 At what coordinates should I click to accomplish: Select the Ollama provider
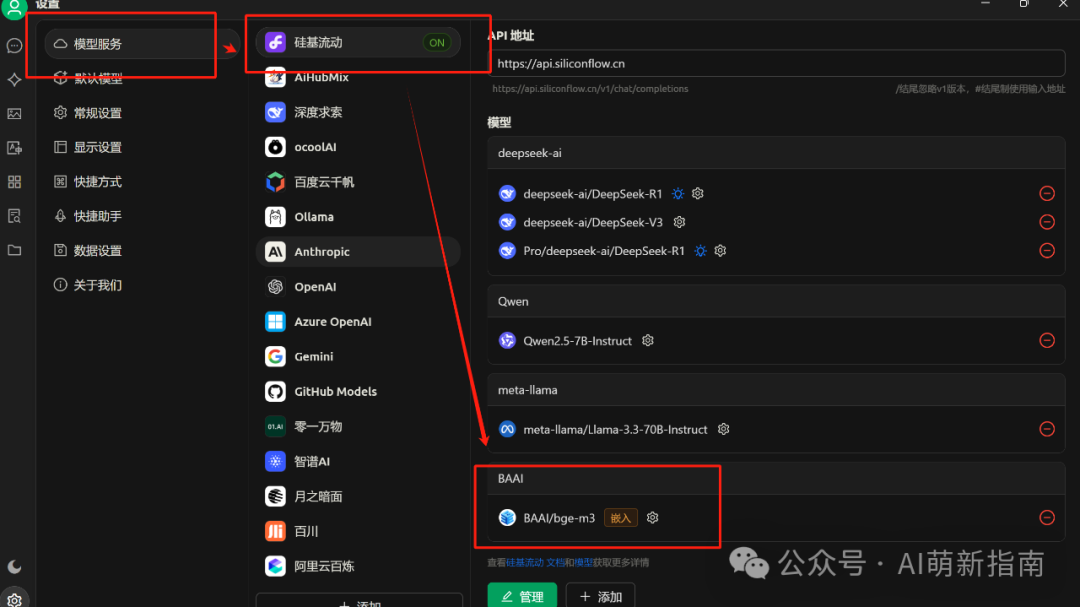click(x=358, y=217)
